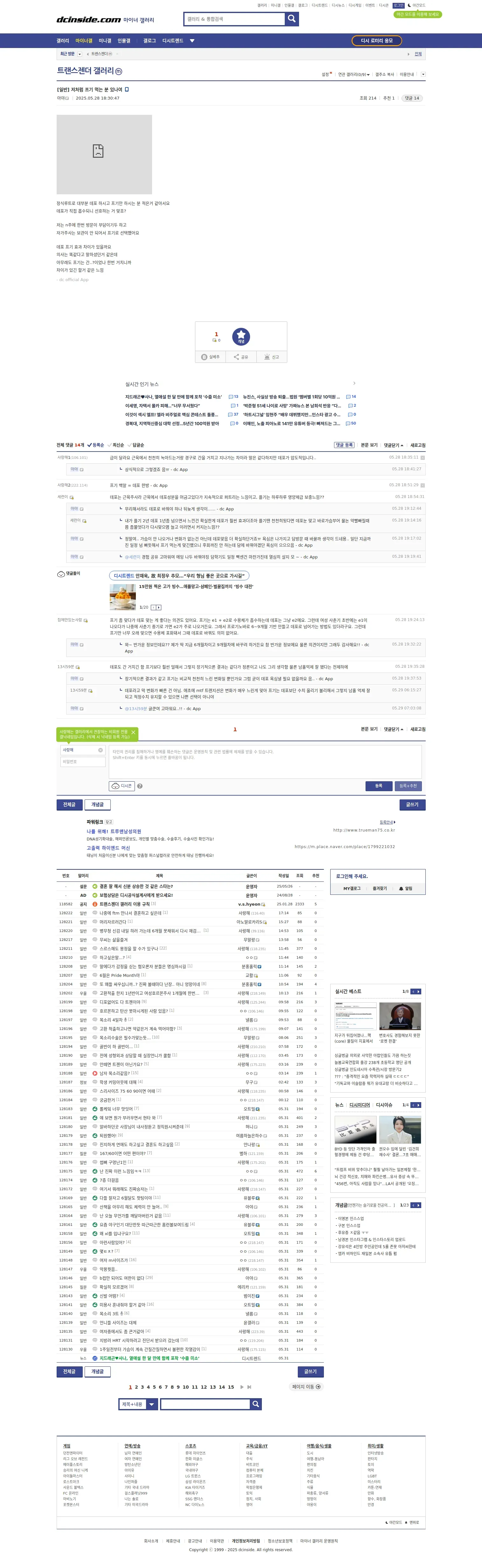Click 전체글 tab below comment form
482x1568 pixels.
pyautogui.click(x=69, y=805)
